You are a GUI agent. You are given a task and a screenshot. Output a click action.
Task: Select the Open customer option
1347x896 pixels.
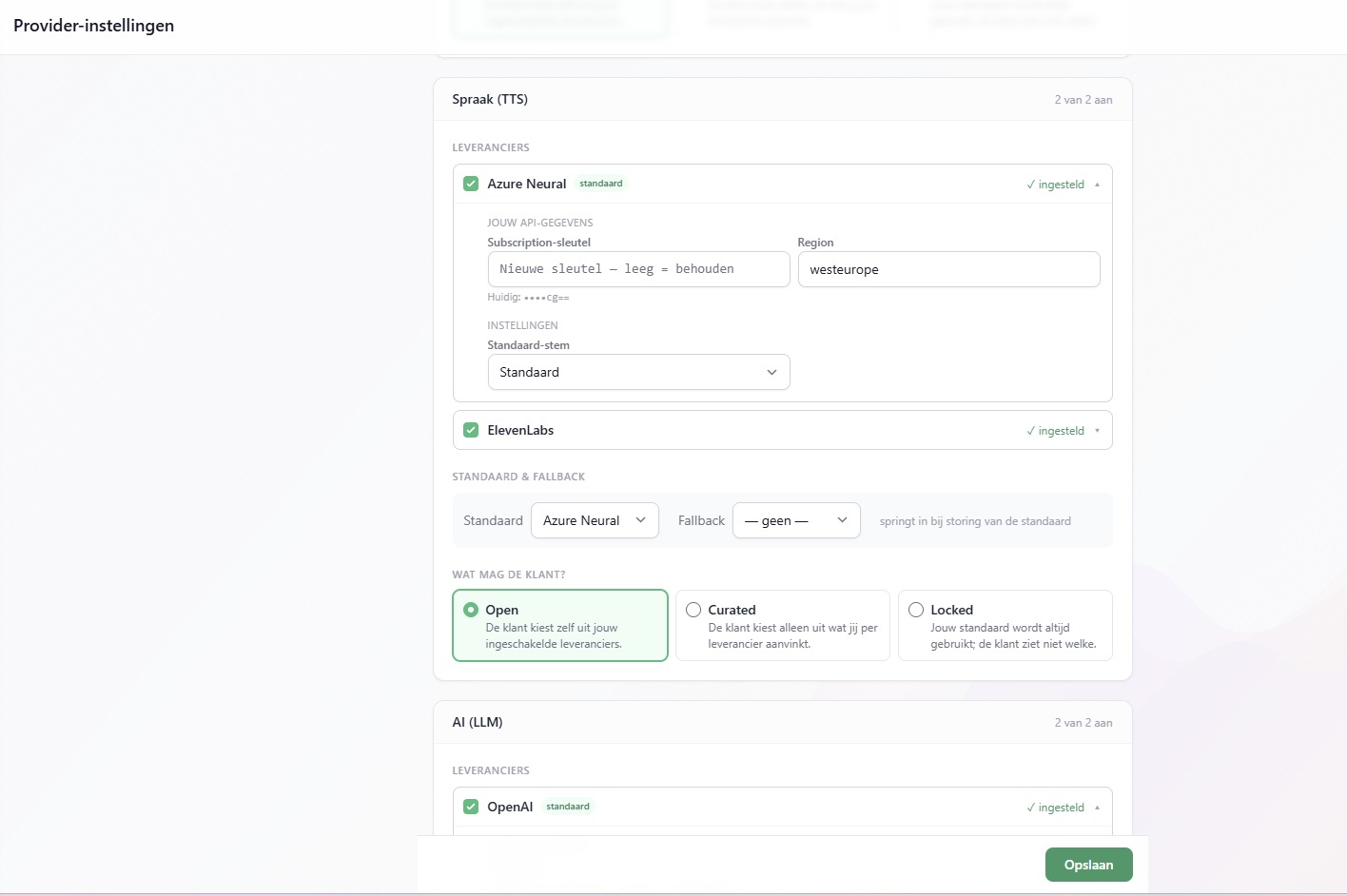pyautogui.click(x=560, y=625)
